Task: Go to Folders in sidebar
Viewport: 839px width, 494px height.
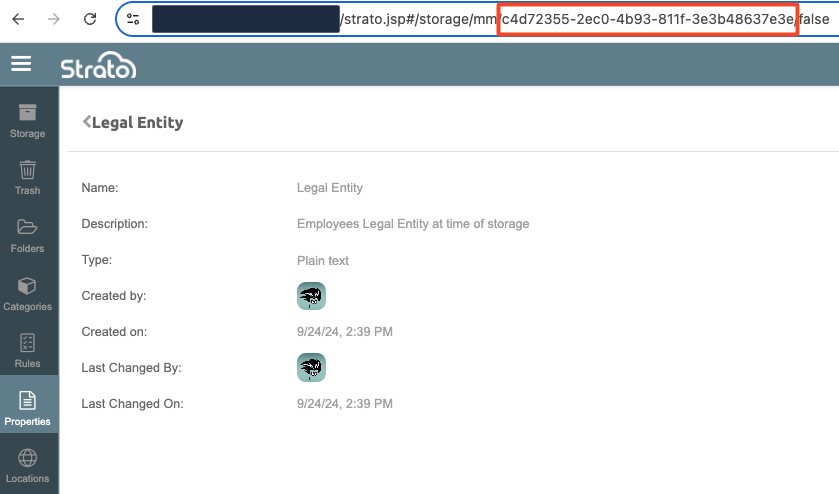Action: click(28, 234)
